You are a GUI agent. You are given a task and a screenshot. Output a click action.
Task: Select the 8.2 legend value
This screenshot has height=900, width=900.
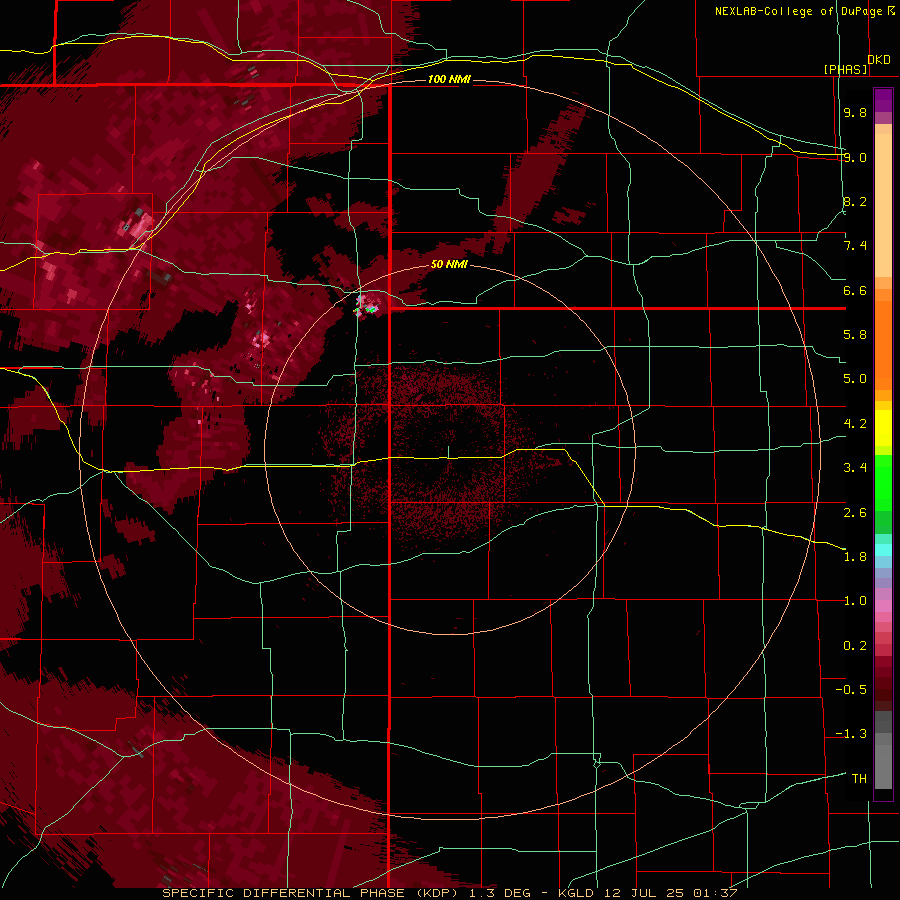855,201
